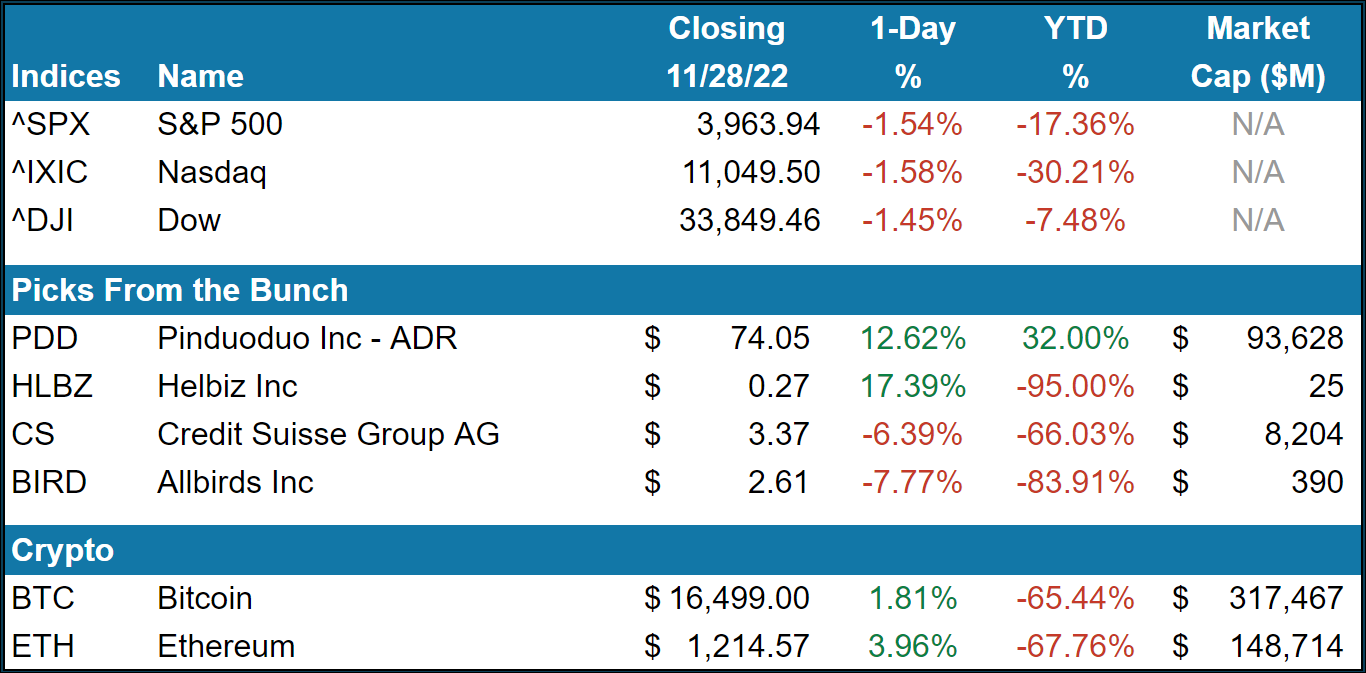1366x673 pixels.
Task: Select Nasdaq YTD value -30.21%
Action: 1075,172
